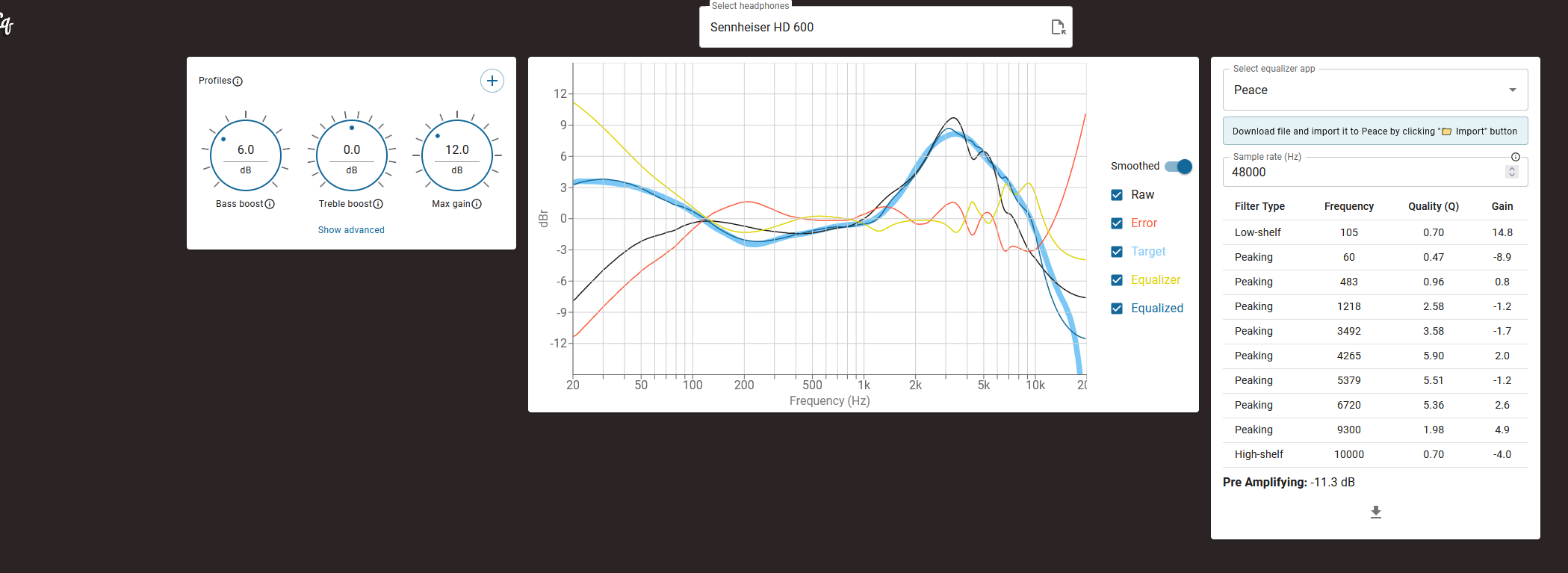Click the frequency value 105
Screen dimensions: 1568x573
1348,232
